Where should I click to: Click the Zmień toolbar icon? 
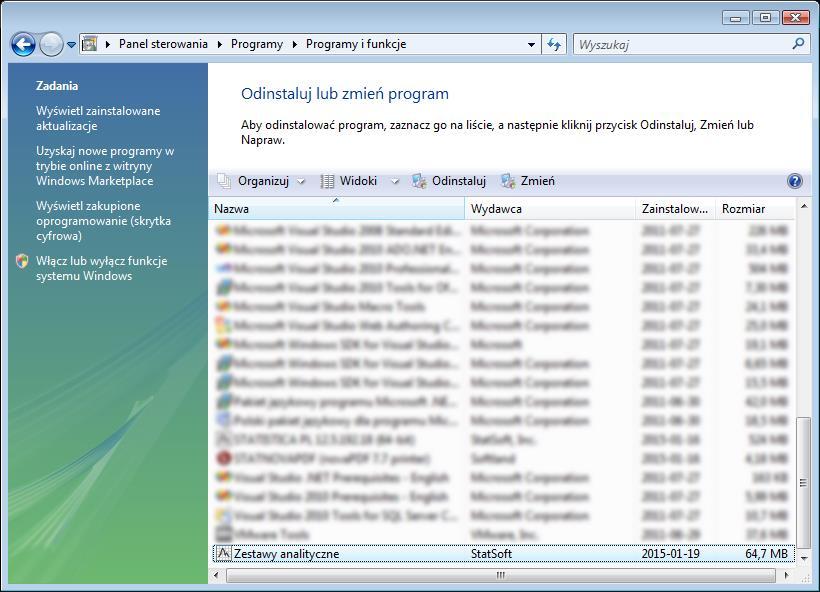tap(508, 181)
